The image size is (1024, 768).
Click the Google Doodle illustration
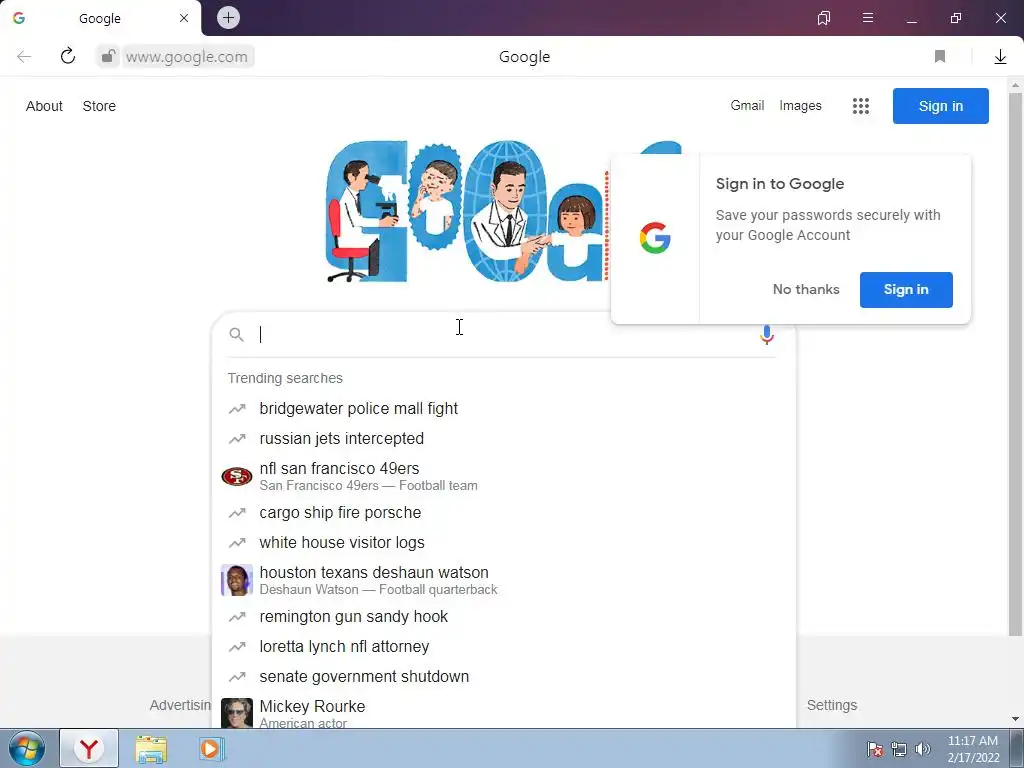coord(467,211)
